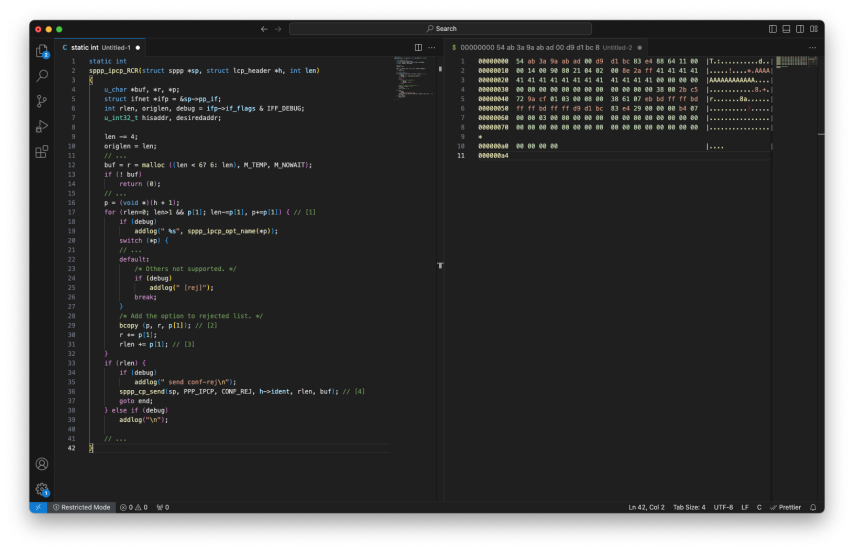854x552 pixels.
Task: Open the Customize Layout menu
Action: coord(814,29)
